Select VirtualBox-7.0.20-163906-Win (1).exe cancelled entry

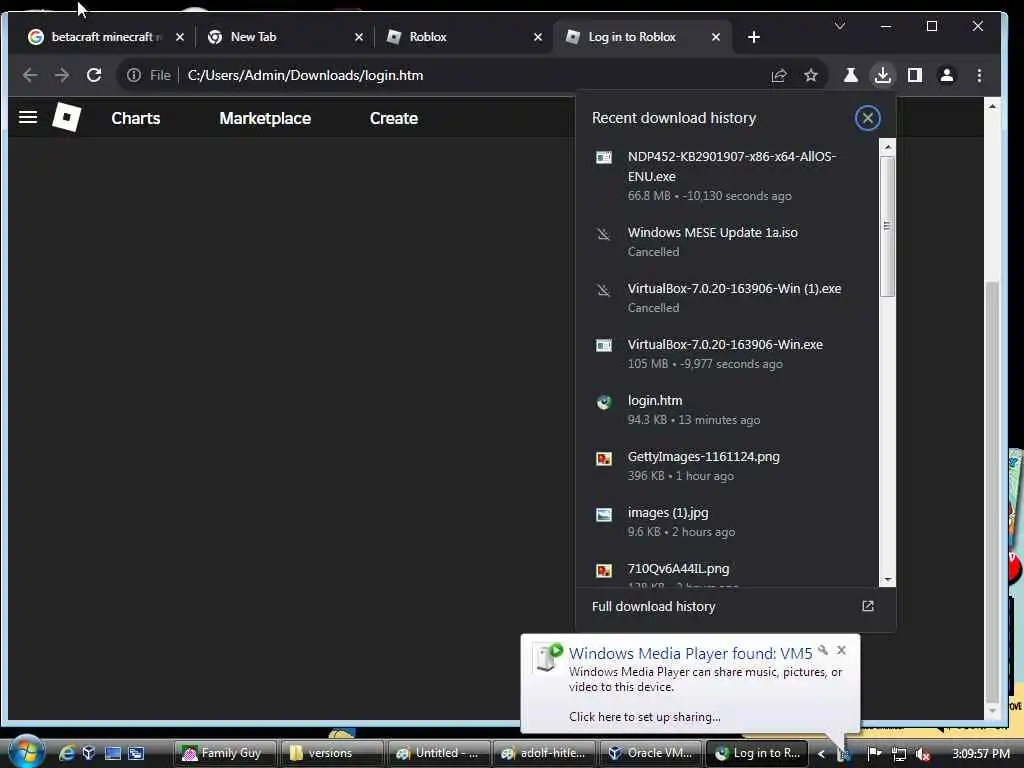727,298
